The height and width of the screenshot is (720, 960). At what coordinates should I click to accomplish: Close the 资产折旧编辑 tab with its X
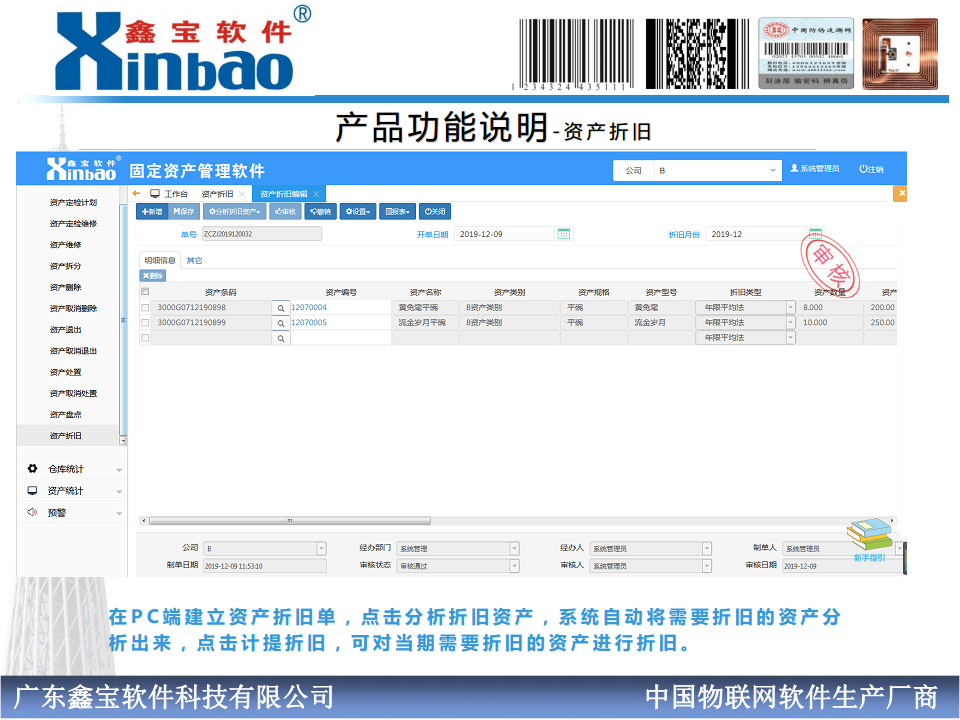316,193
